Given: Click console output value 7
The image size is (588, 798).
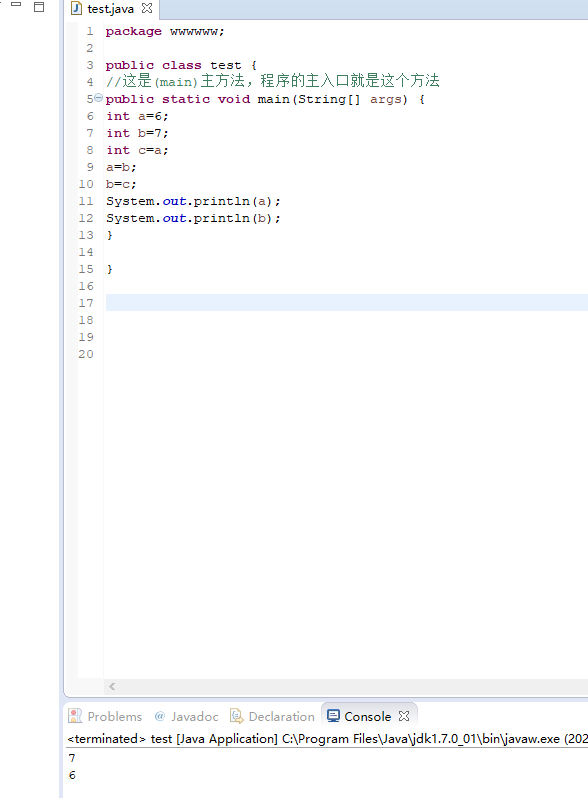Looking at the screenshot, I should pos(72,758).
